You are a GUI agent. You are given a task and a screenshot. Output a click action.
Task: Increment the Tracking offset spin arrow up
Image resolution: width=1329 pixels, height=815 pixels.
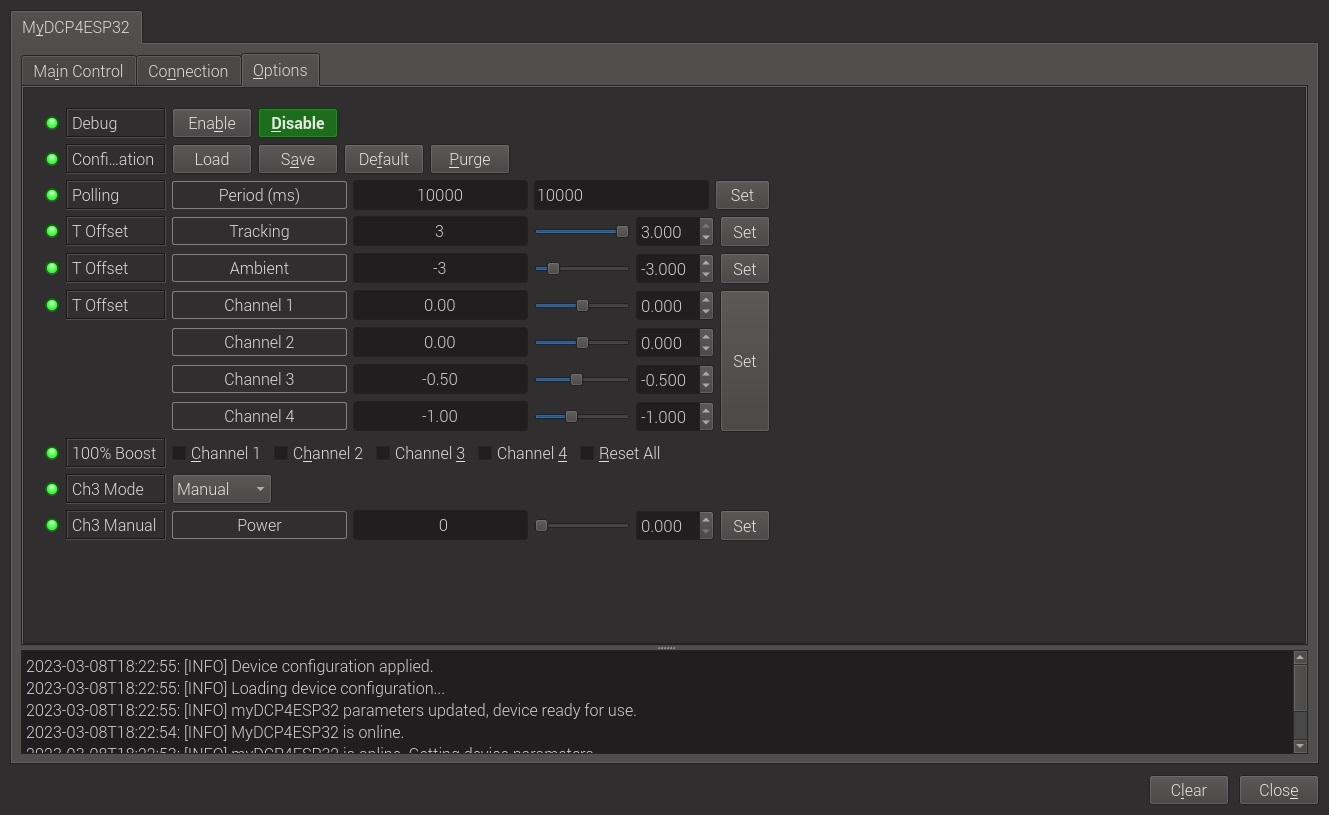(706, 226)
